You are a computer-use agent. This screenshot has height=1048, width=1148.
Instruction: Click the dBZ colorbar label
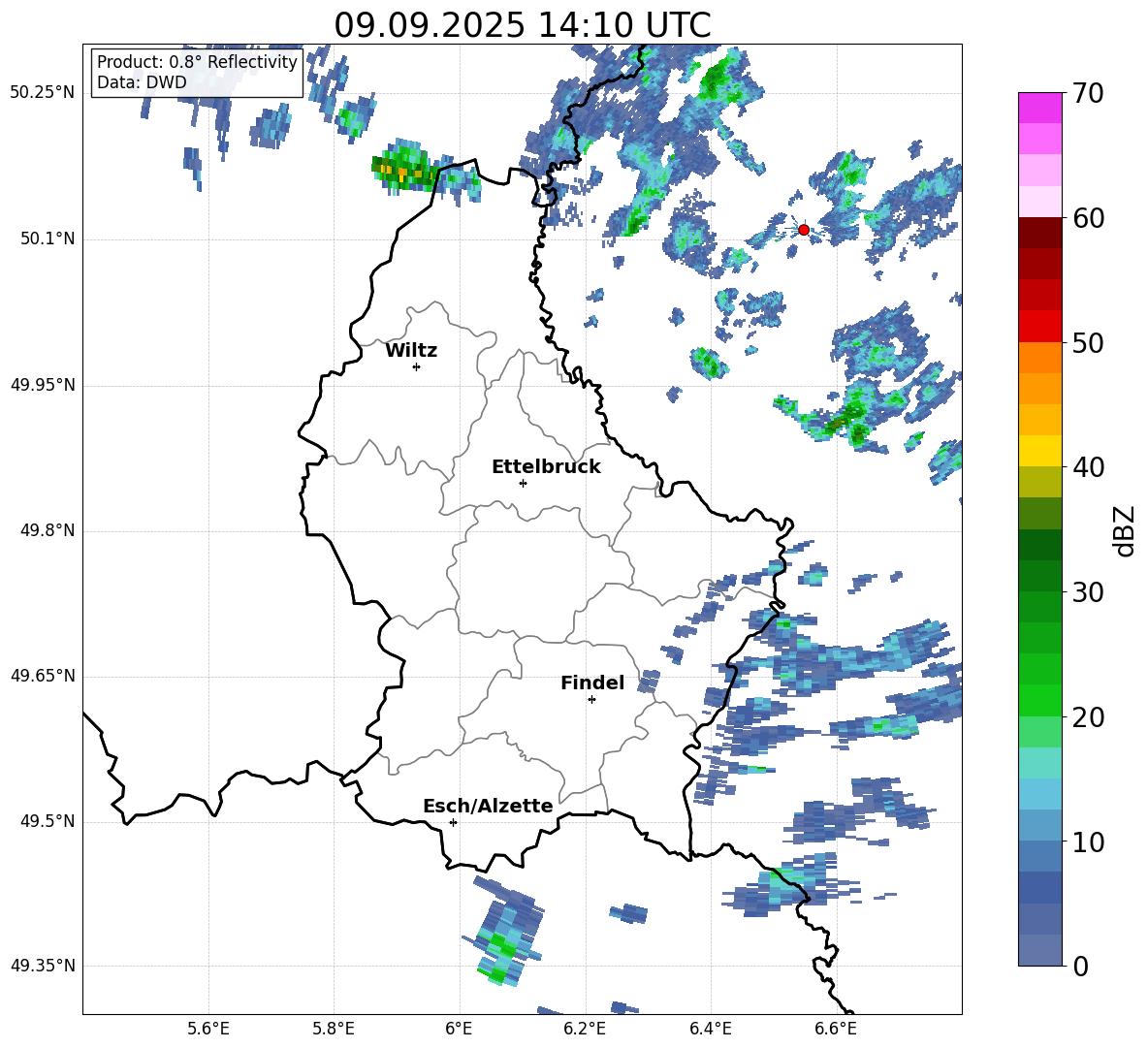tap(1123, 530)
